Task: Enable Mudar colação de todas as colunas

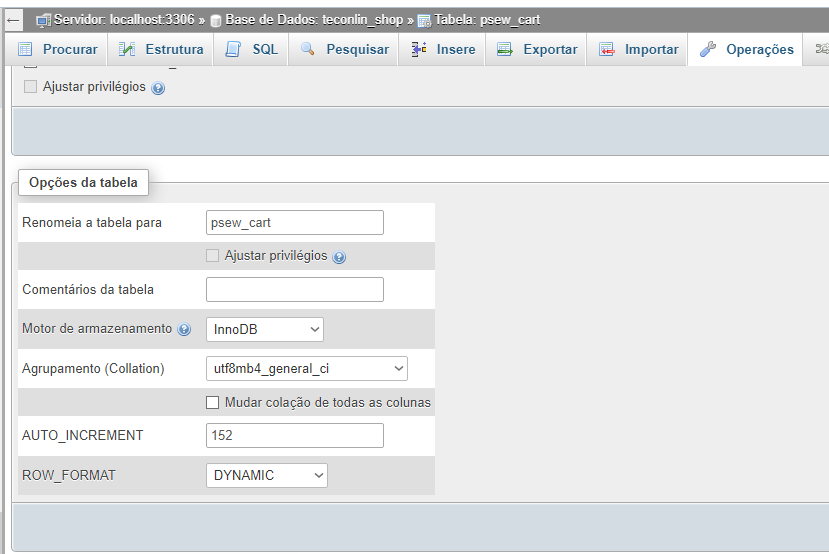Action: (212, 403)
